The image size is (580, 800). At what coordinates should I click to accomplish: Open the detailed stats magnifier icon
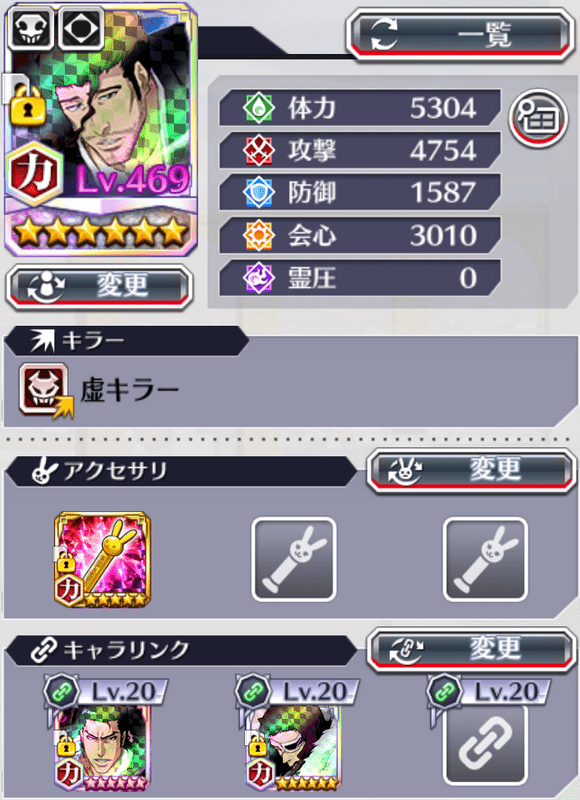[x=539, y=118]
